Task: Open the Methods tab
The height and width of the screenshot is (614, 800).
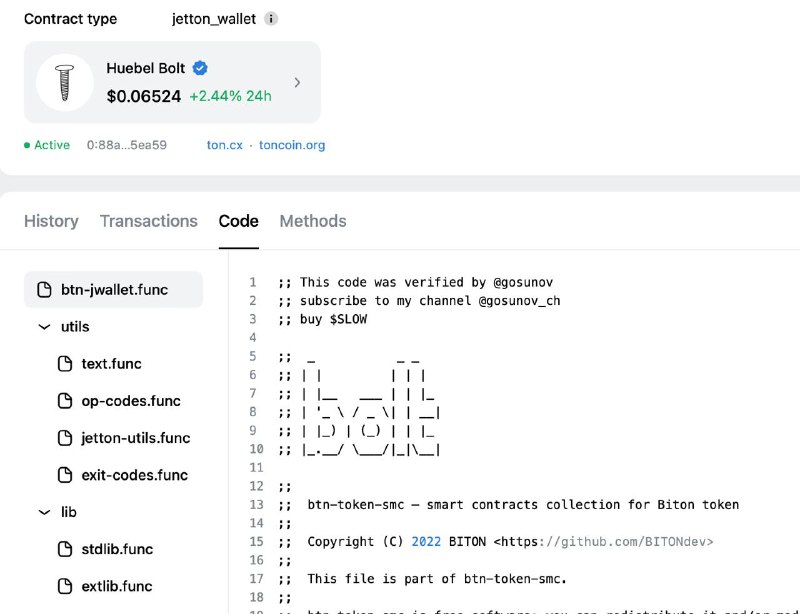Action: (313, 221)
